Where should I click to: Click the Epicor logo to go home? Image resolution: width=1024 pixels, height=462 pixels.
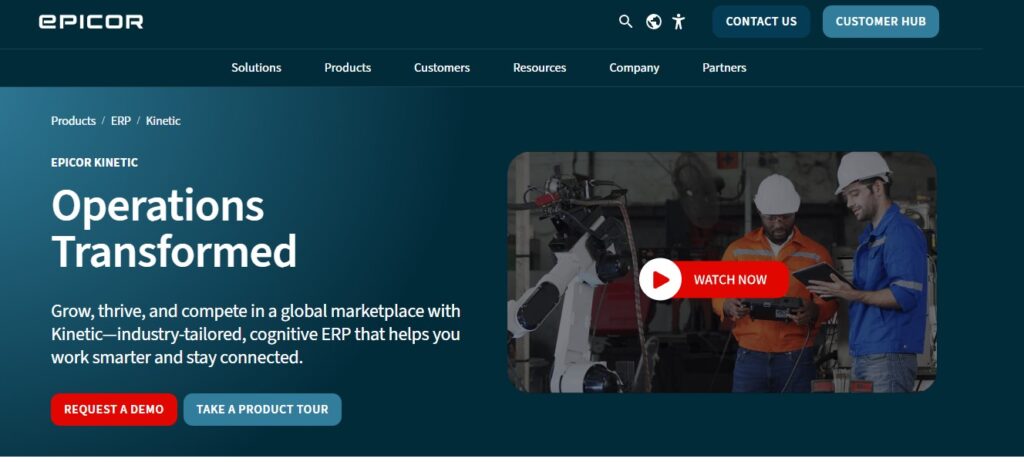tap(91, 21)
